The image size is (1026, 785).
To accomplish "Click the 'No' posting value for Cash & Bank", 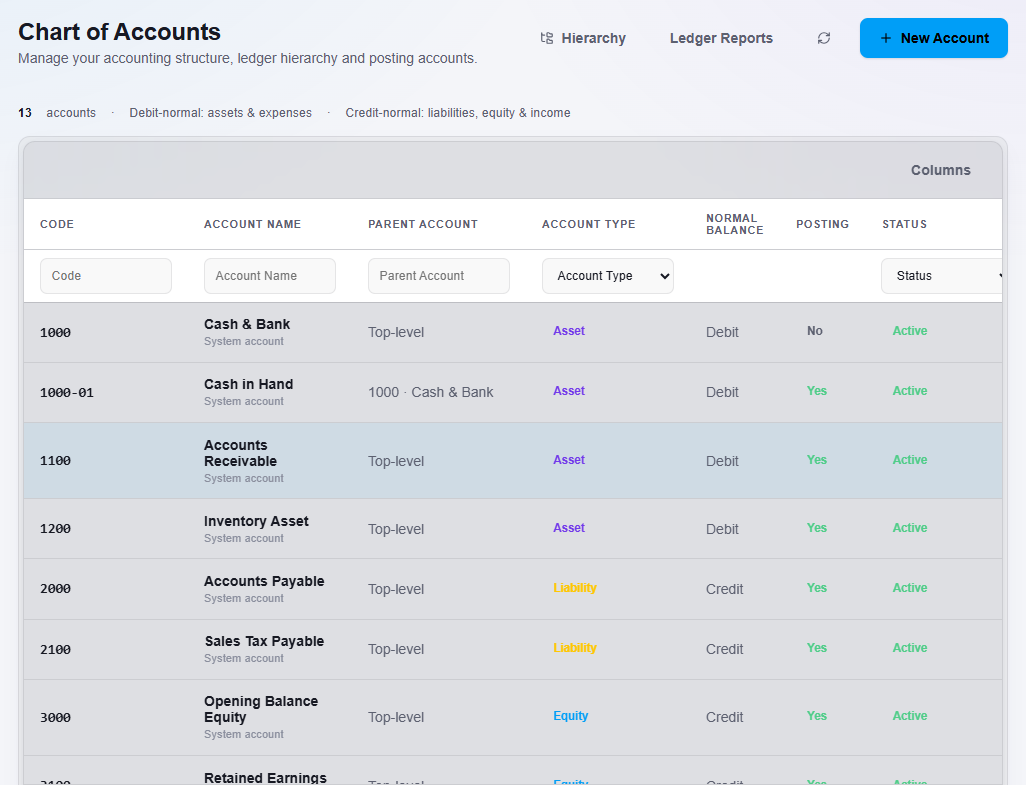I will [815, 331].
